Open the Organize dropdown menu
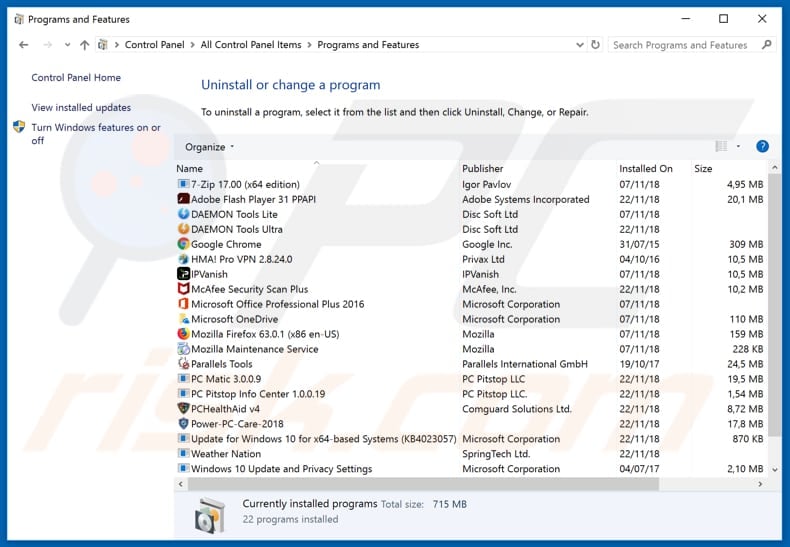 (209, 147)
